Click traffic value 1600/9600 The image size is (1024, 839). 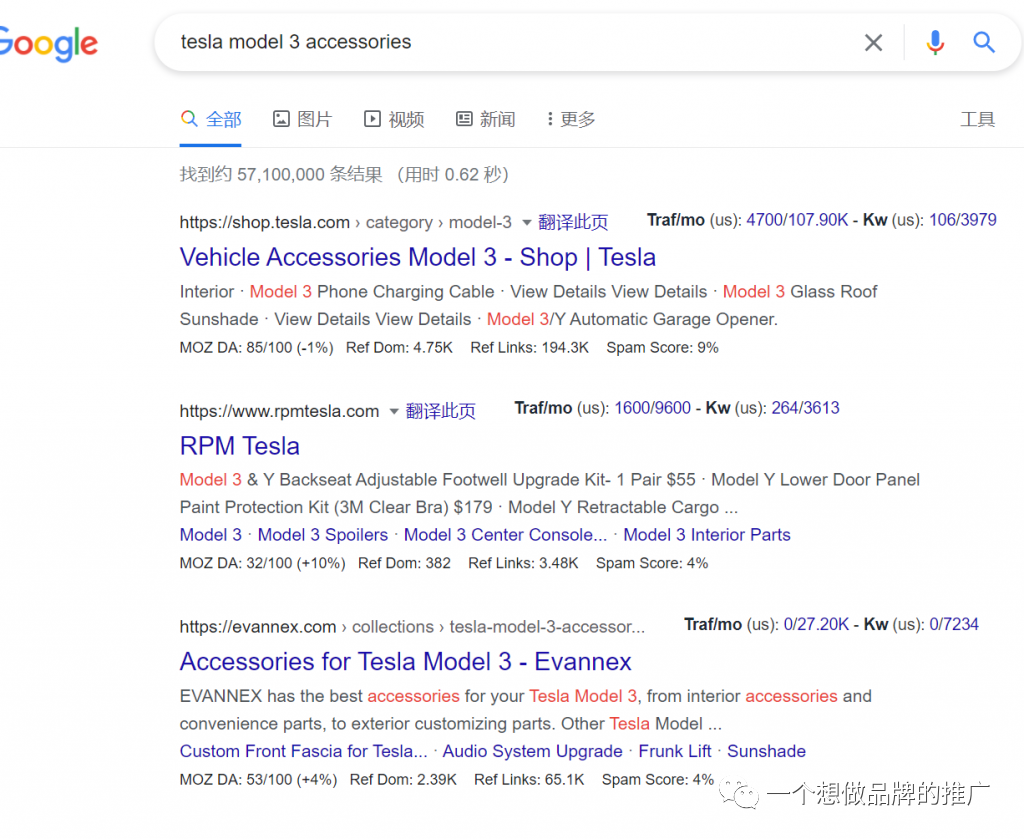point(652,408)
